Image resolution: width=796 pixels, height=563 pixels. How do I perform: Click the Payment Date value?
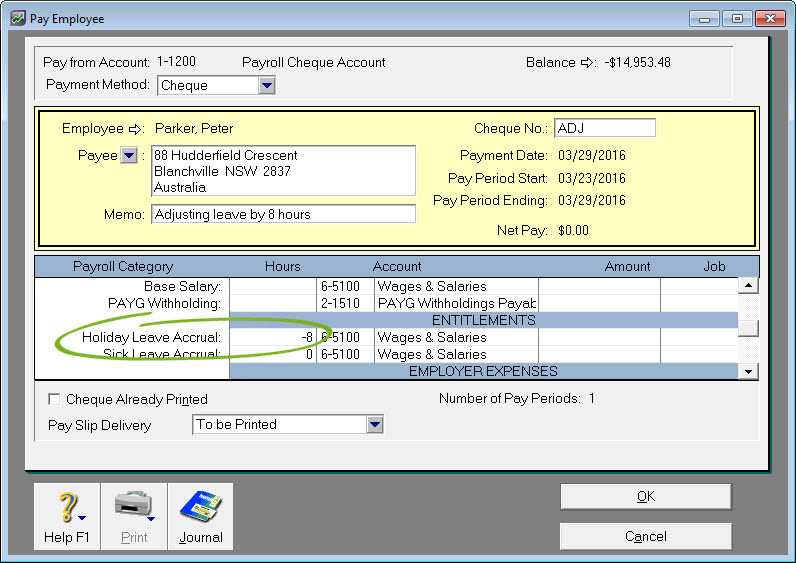point(592,156)
